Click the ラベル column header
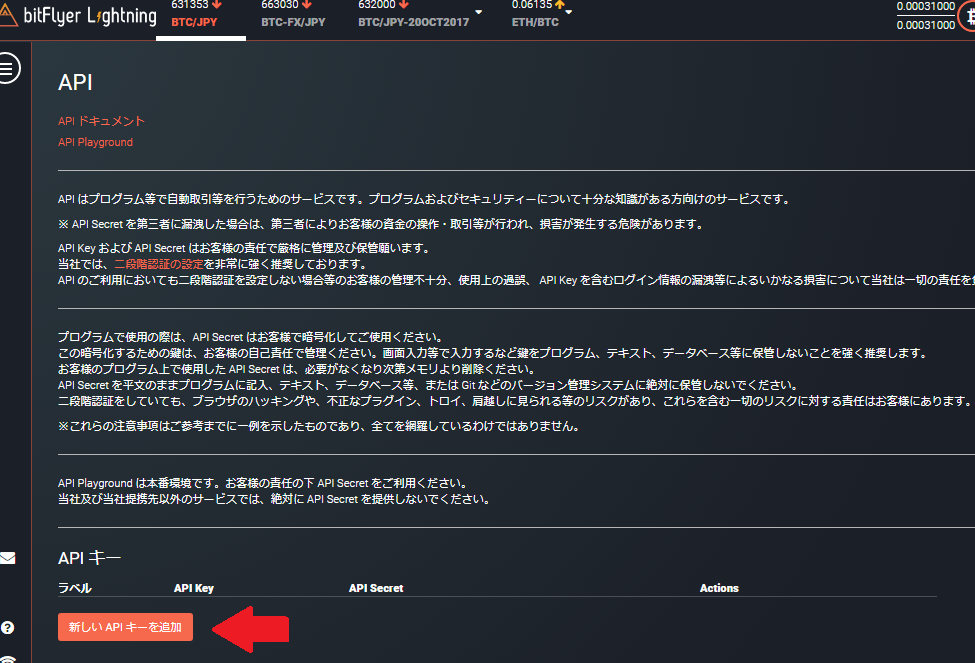 [x=75, y=588]
